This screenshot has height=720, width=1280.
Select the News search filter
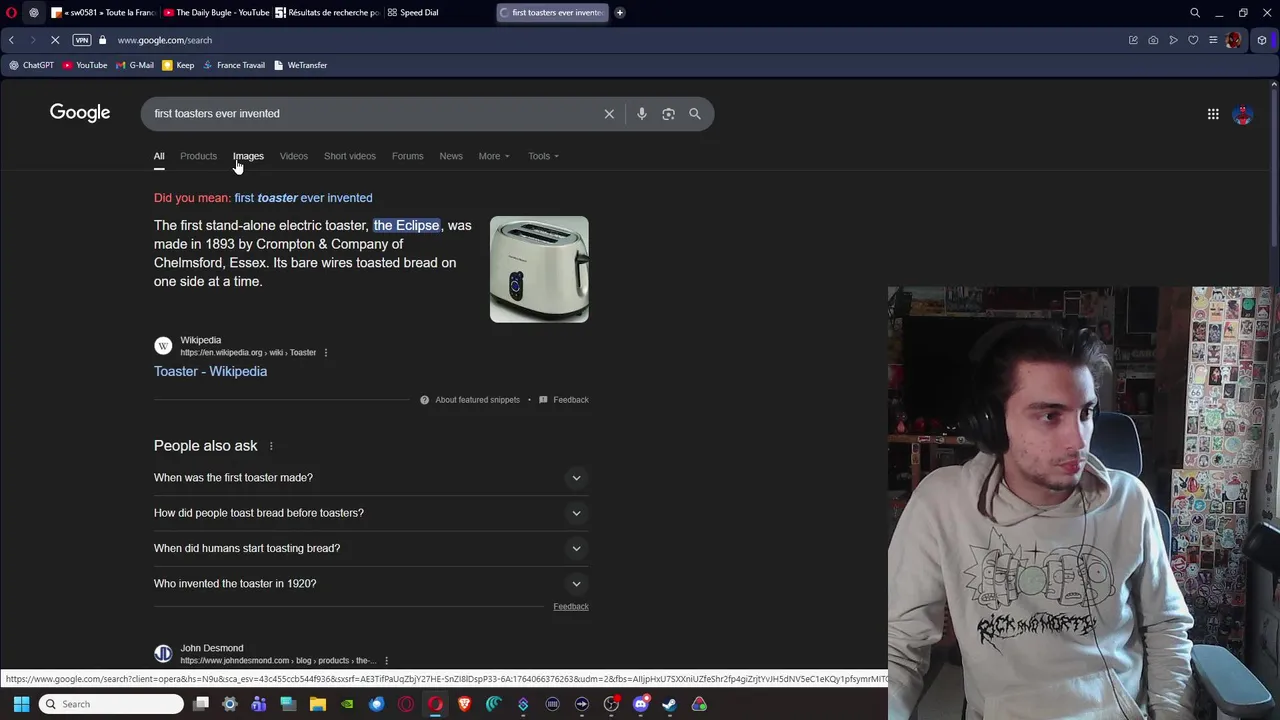(451, 156)
